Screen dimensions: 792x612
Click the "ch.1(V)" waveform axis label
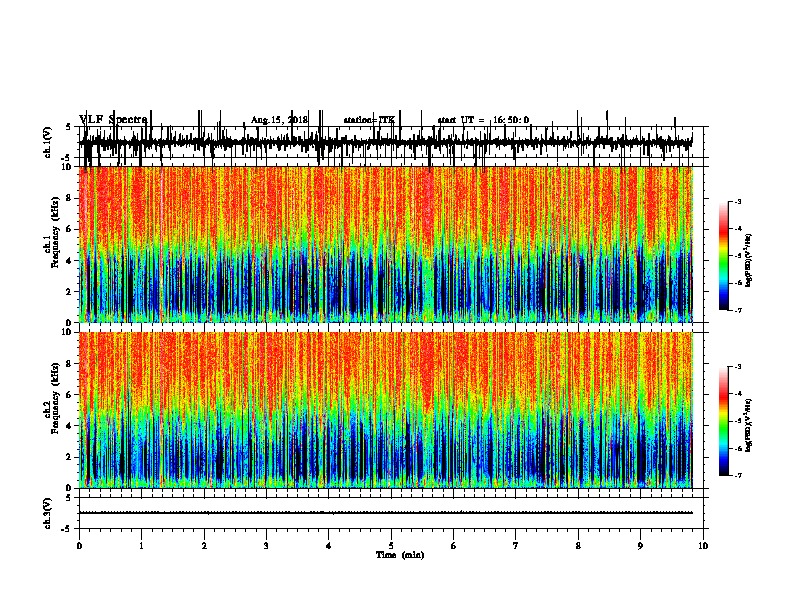tap(47, 142)
